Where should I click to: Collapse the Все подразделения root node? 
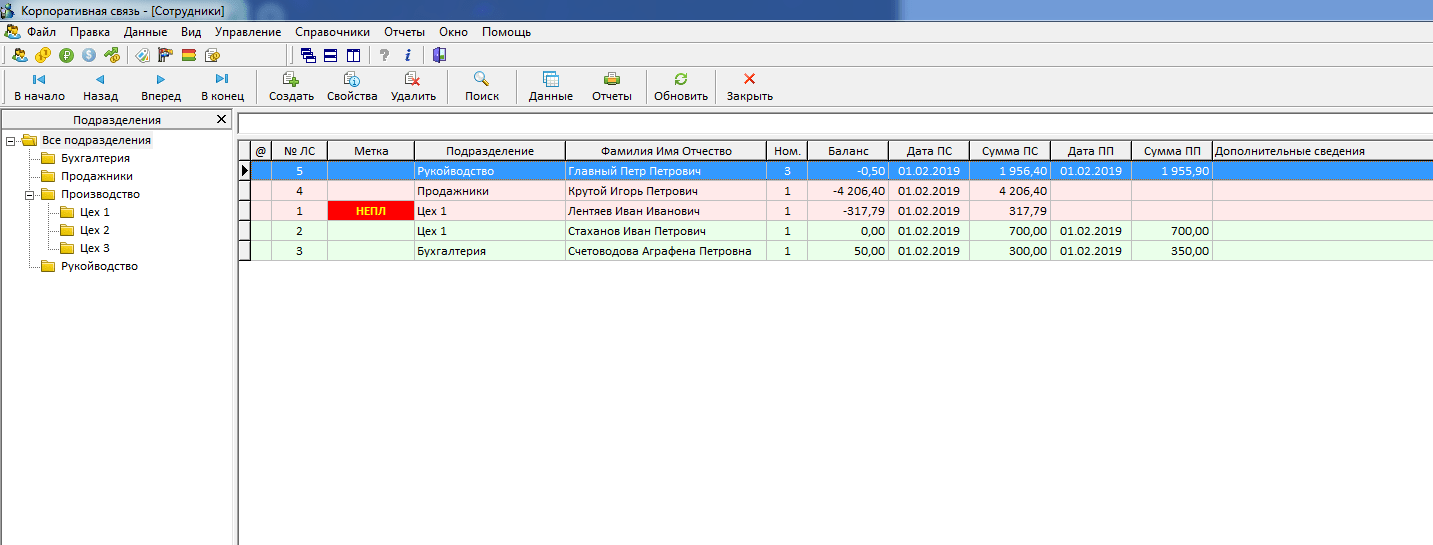coord(11,141)
